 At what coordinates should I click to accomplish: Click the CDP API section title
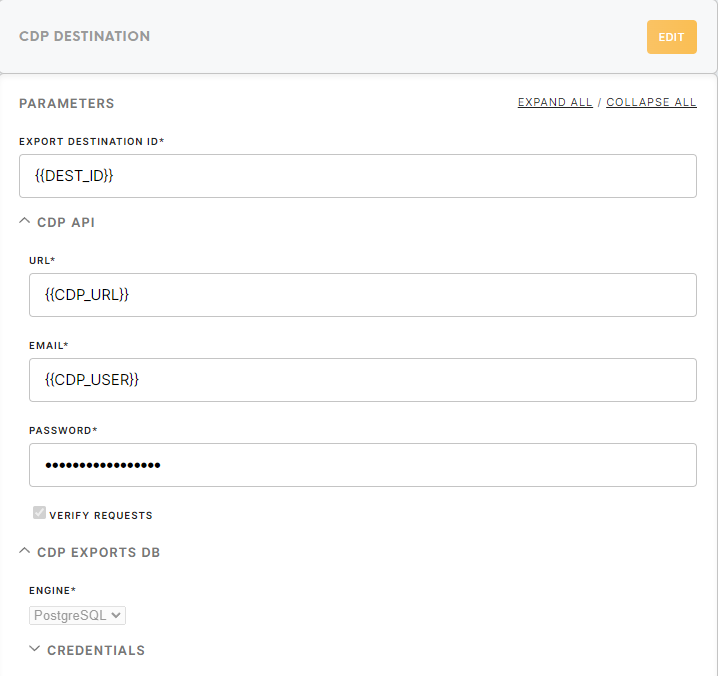tap(65, 223)
